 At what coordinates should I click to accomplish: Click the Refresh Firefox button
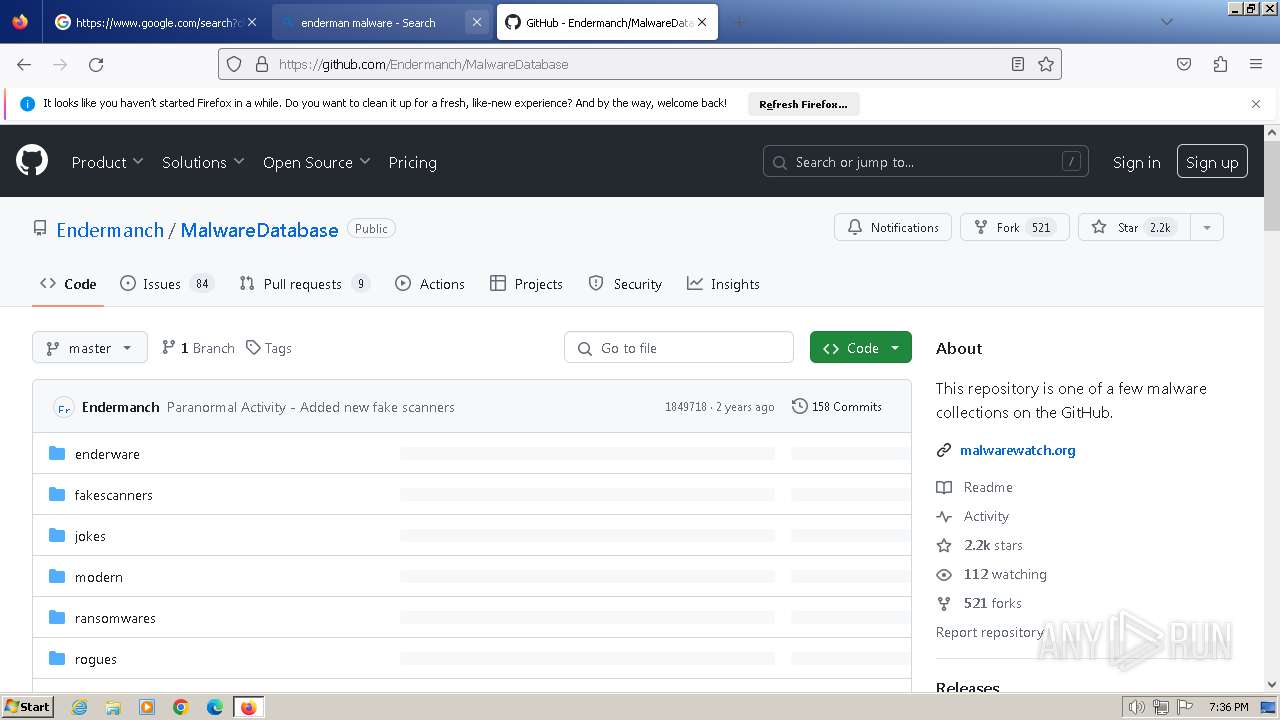pos(803,104)
